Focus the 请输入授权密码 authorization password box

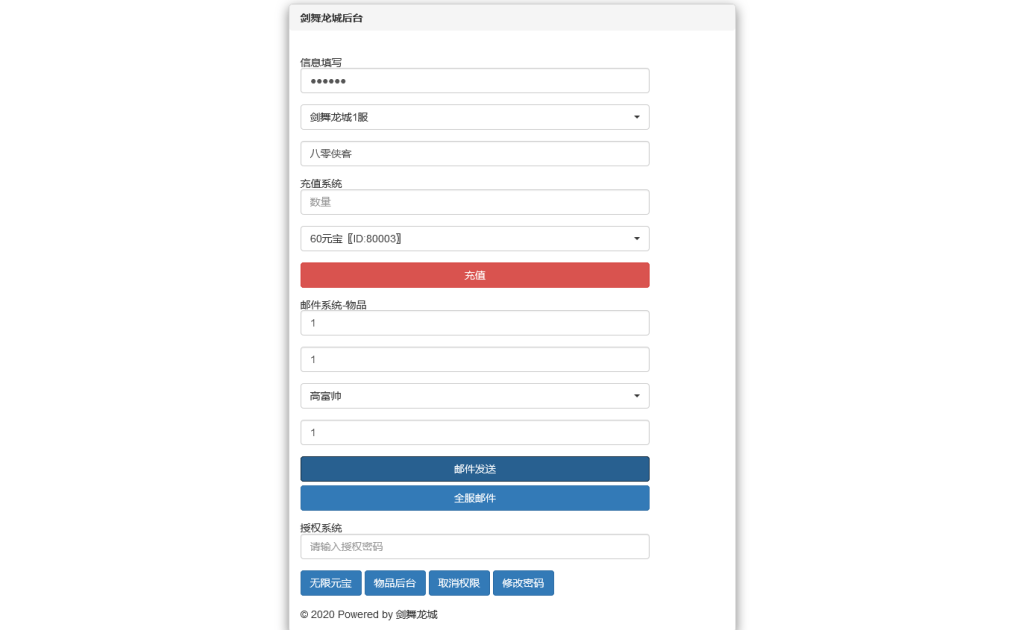474,546
